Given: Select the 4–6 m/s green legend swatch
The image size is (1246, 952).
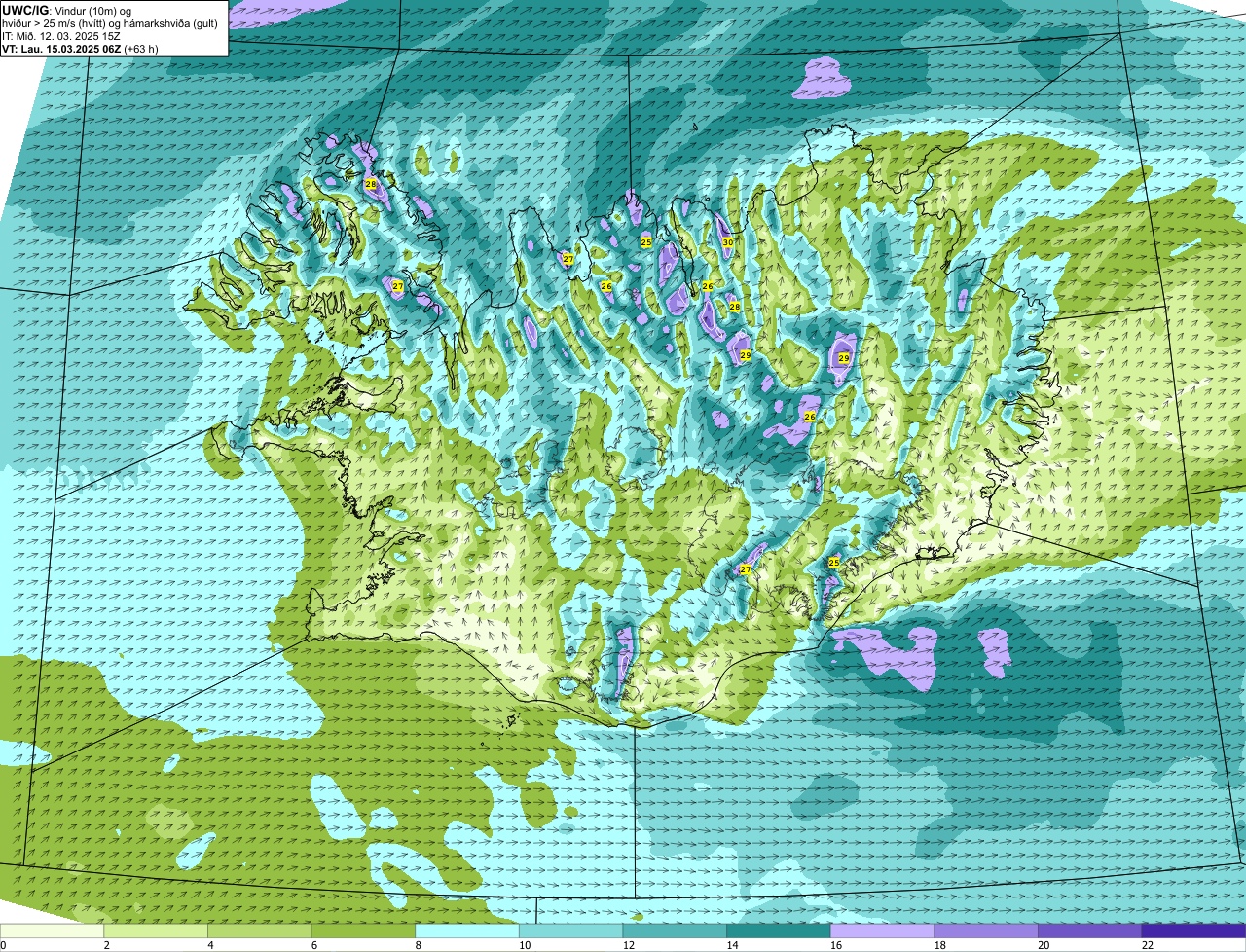Looking at the screenshot, I should point(260,931).
